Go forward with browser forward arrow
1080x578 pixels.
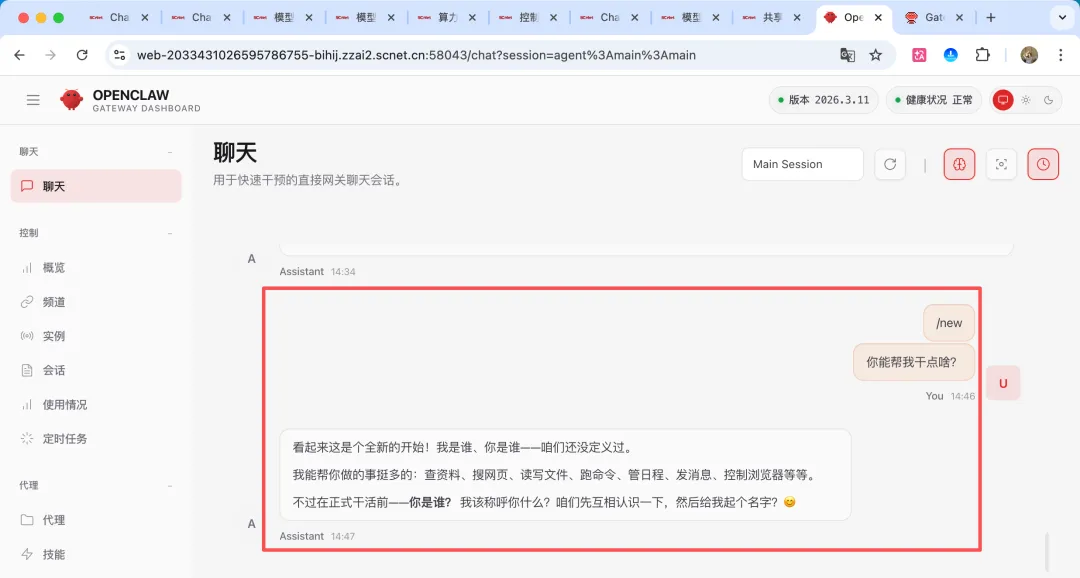click(50, 55)
